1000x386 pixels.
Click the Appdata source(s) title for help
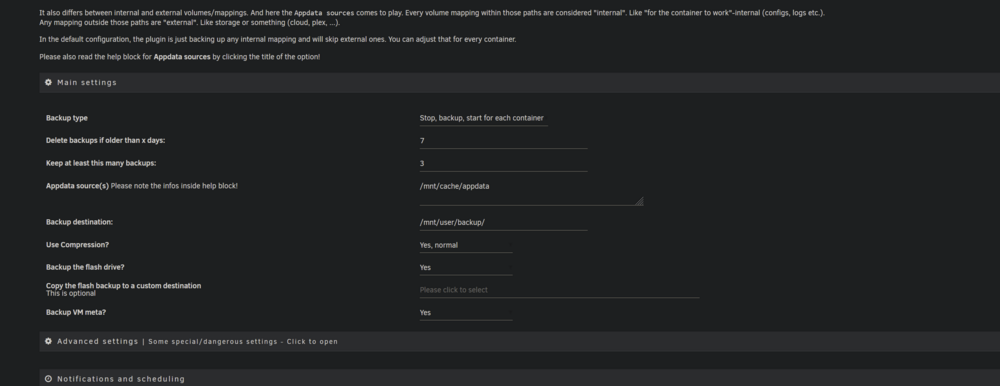click(x=77, y=186)
